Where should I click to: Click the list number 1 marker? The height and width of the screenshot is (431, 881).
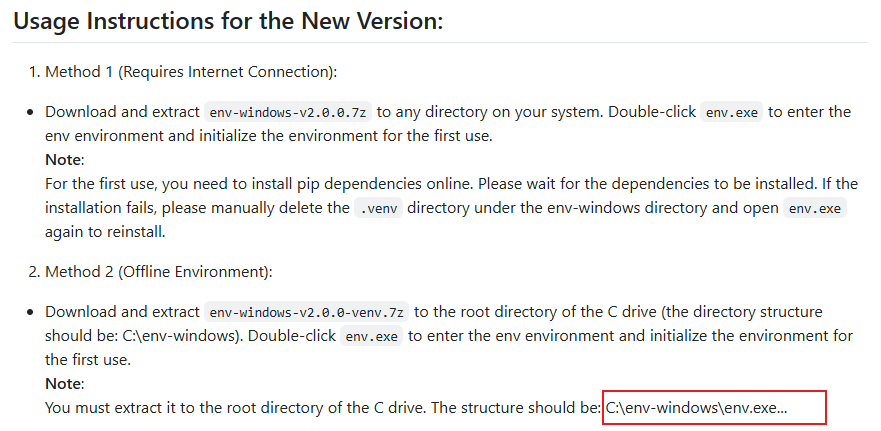[33, 71]
